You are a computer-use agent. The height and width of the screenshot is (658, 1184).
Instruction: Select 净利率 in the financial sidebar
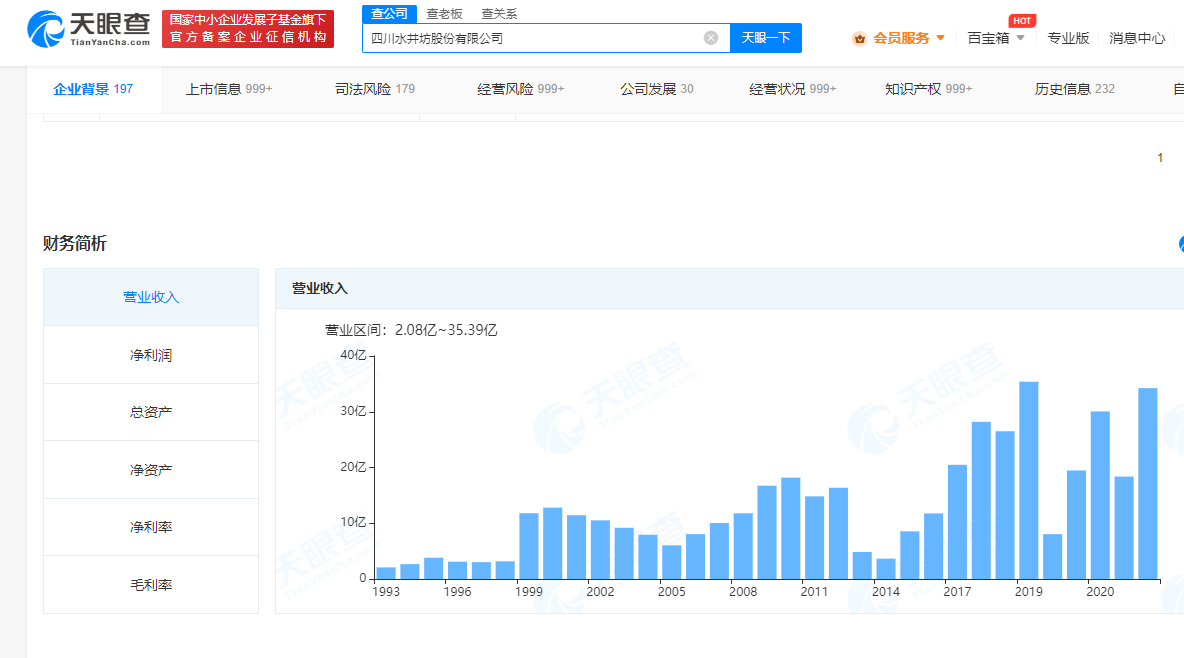point(151,527)
